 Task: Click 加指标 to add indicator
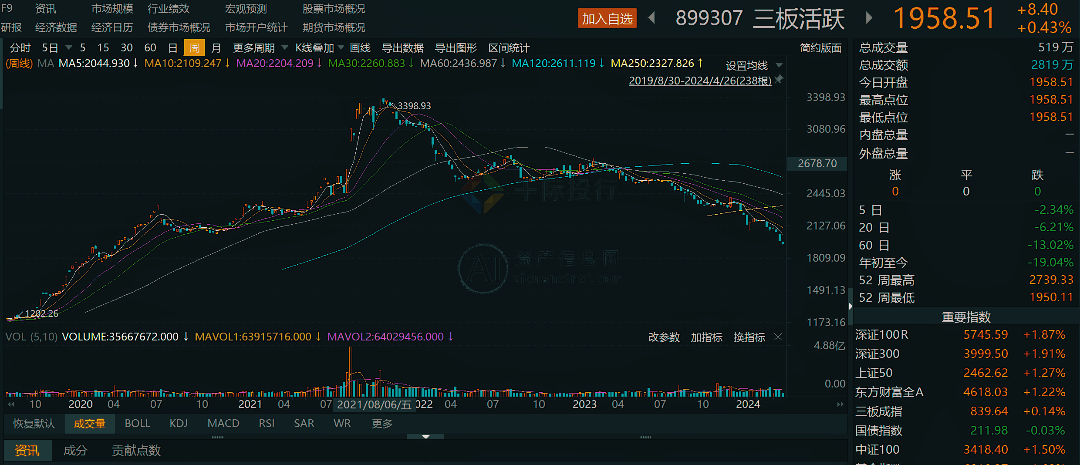707,337
